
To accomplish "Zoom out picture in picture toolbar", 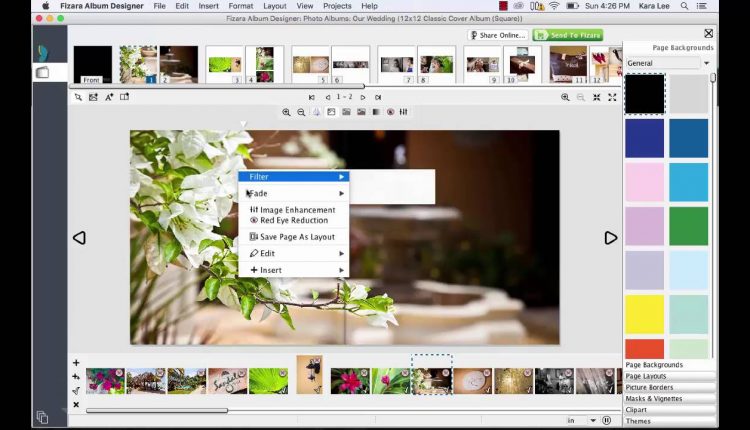I will pyautogui.click(x=301, y=112).
